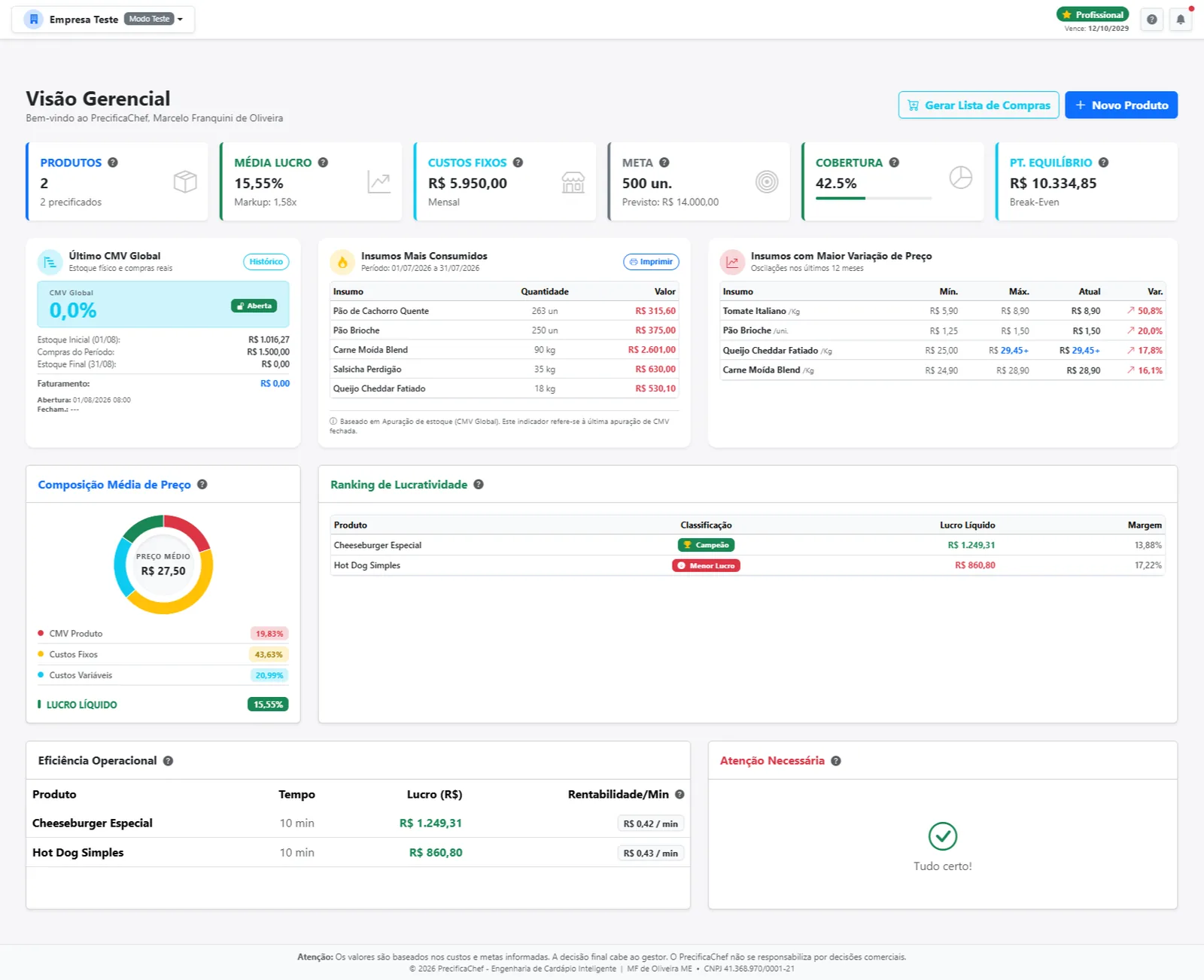Click the Campeão classification badge
1204x980 pixels.
706,545
